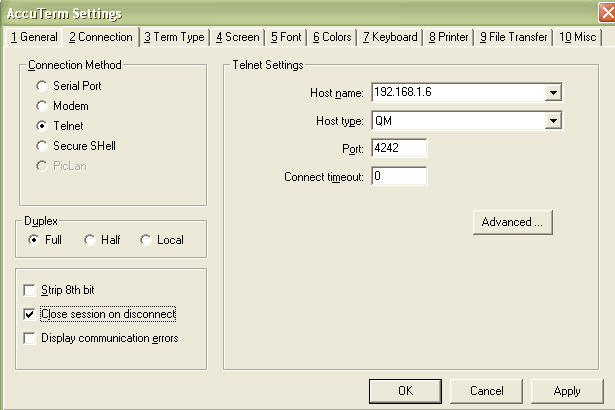The width and height of the screenshot is (615, 410).
Task: Uncheck Close session on disconnect
Action: point(29,314)
